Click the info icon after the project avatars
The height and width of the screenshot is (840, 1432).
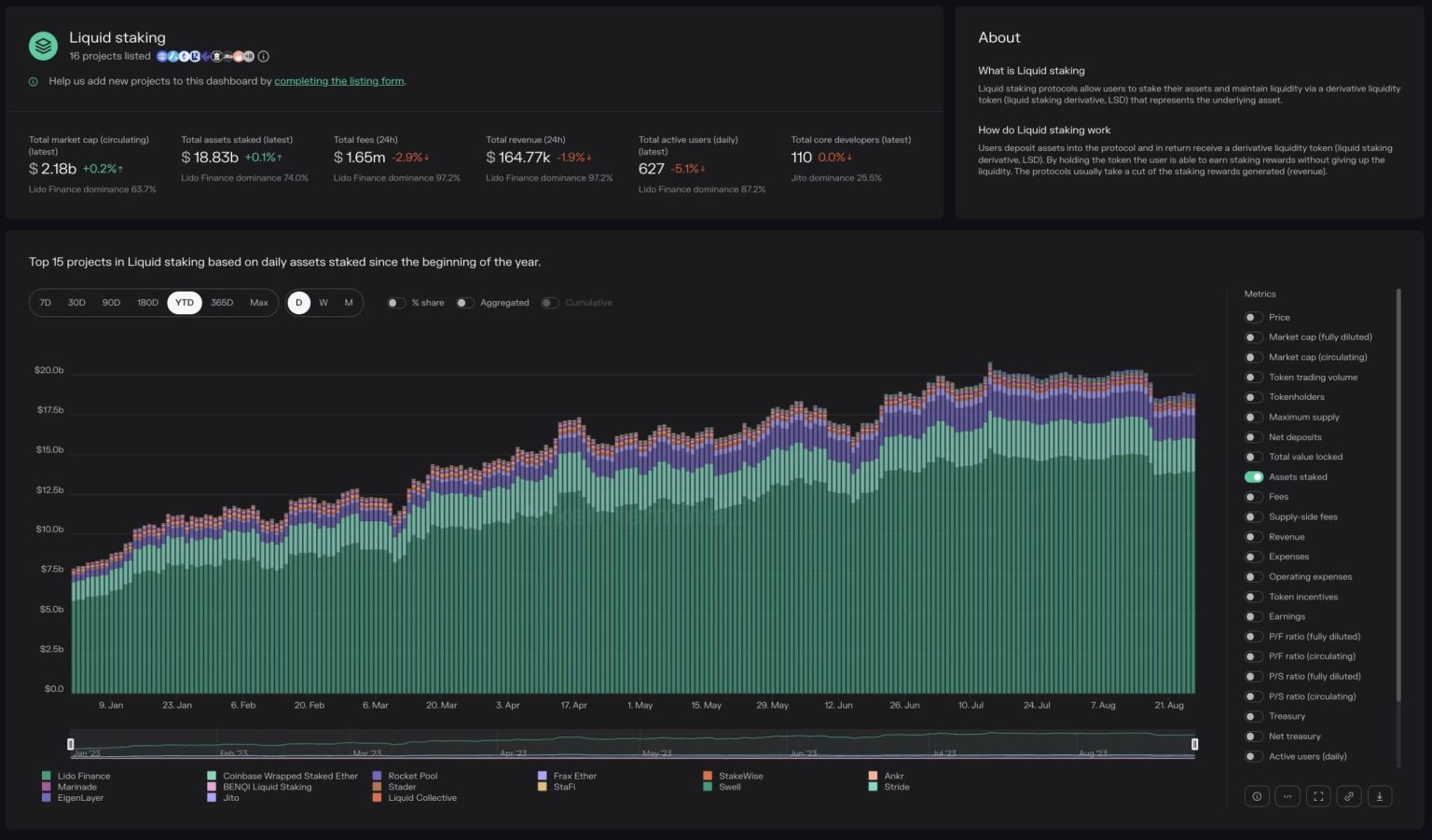coord(264,56)
